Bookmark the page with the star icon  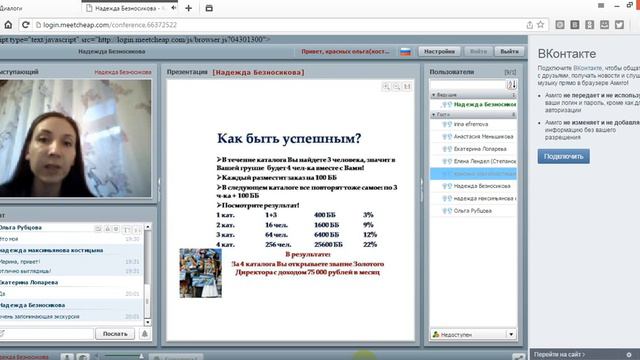541,24
